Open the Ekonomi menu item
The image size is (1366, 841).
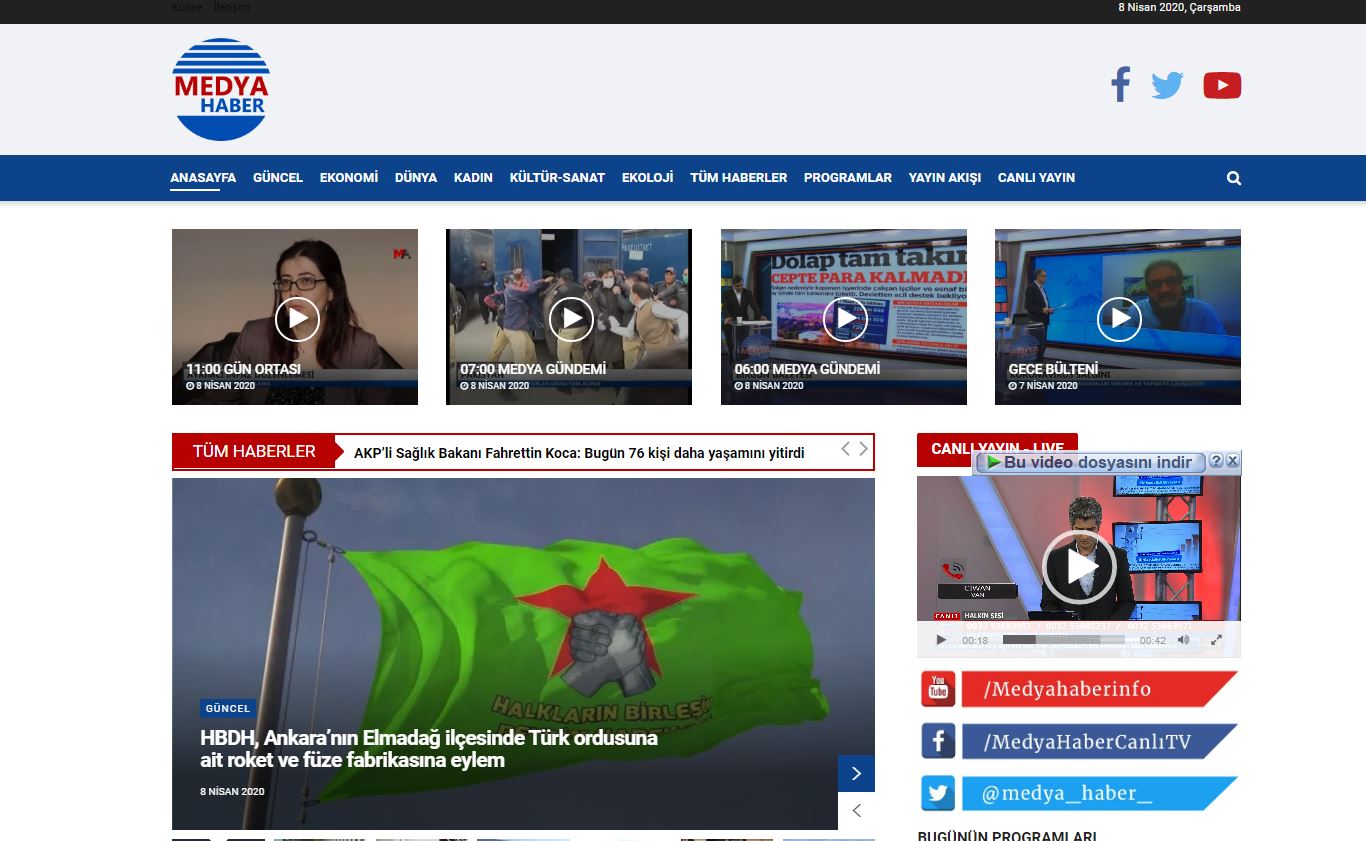pyautogui.click(x=349, y=178)
